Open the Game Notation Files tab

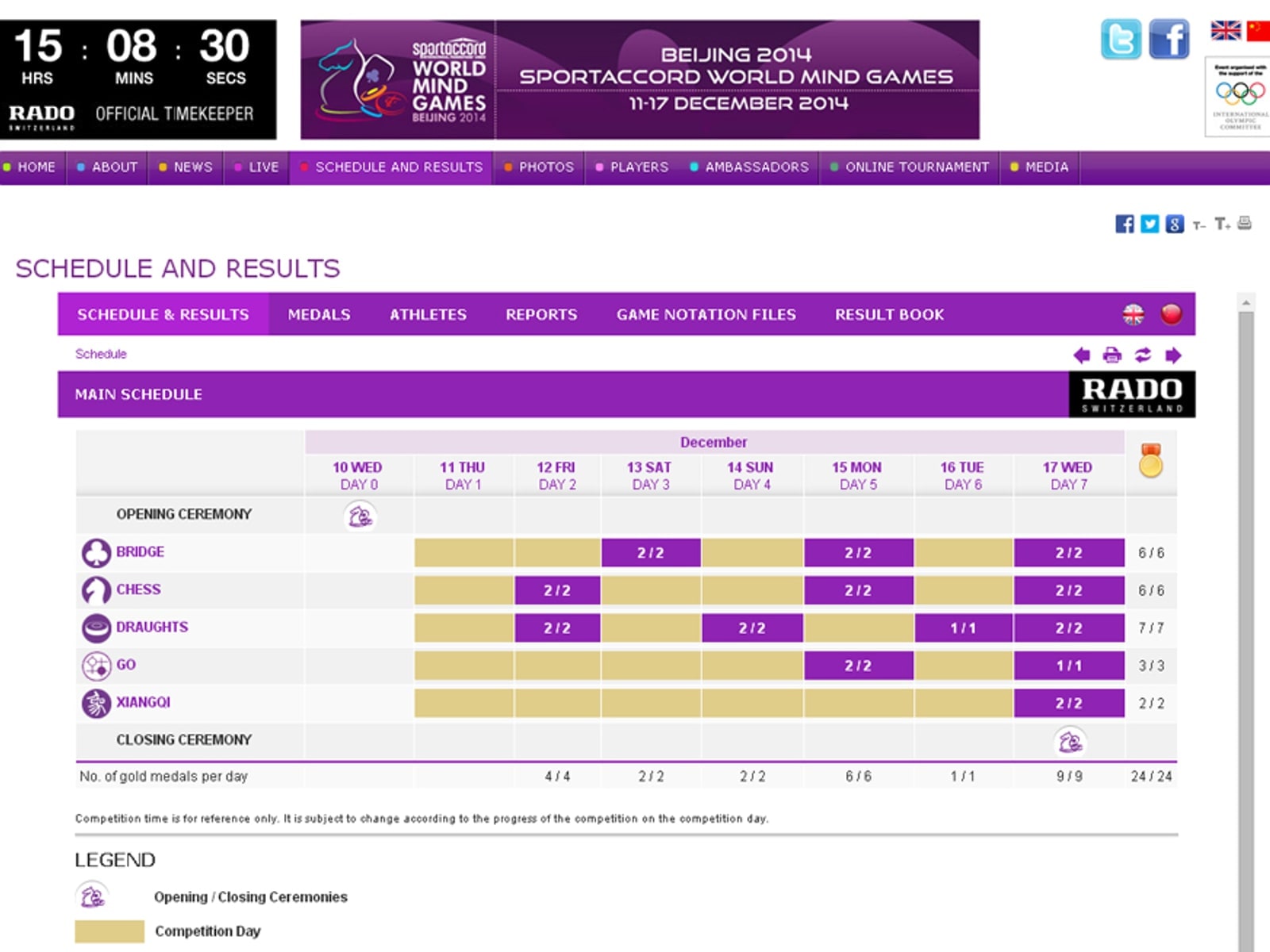706,315
